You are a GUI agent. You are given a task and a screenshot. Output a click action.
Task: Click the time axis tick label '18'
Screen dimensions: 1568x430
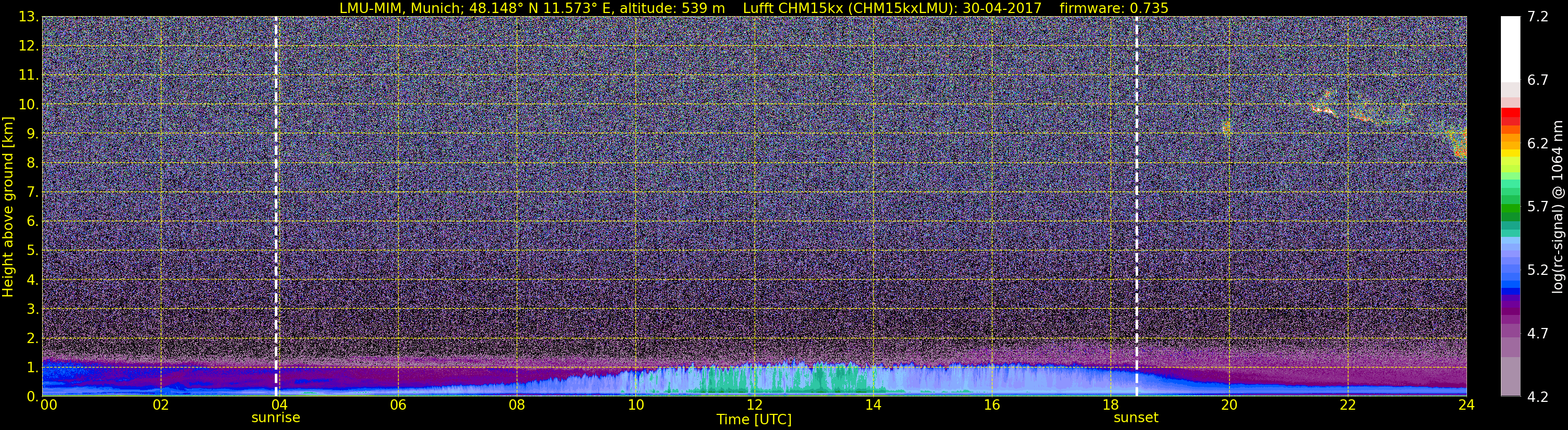[x=1110, y=405]
